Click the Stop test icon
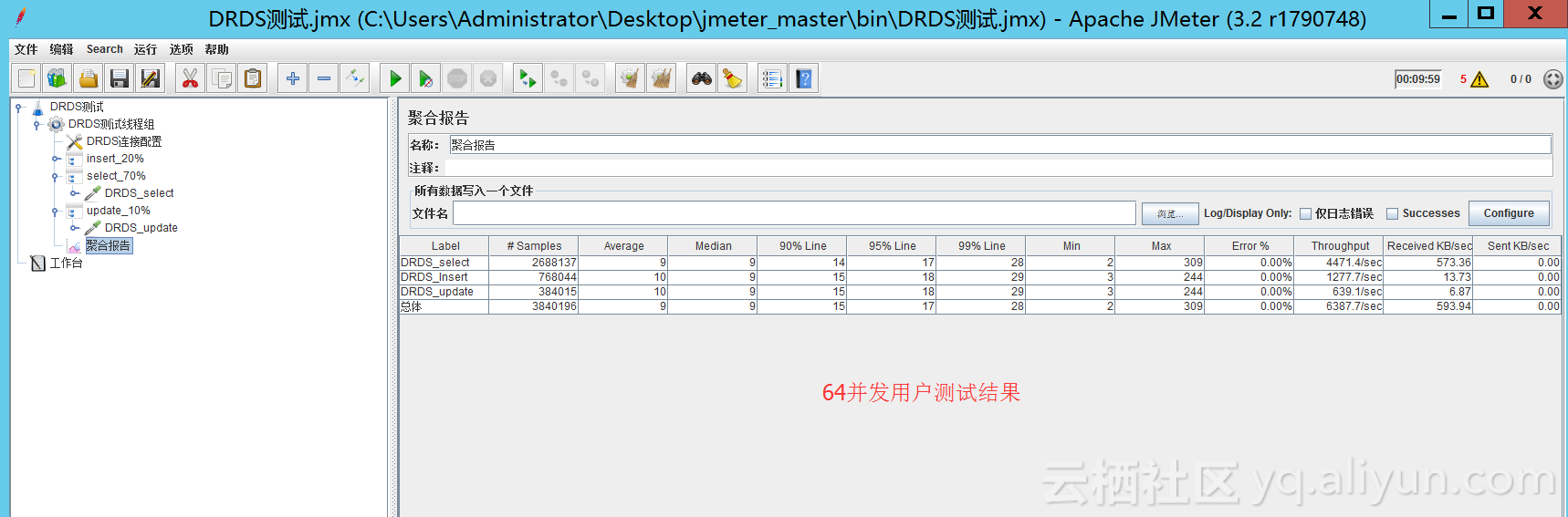 point(457,78)
